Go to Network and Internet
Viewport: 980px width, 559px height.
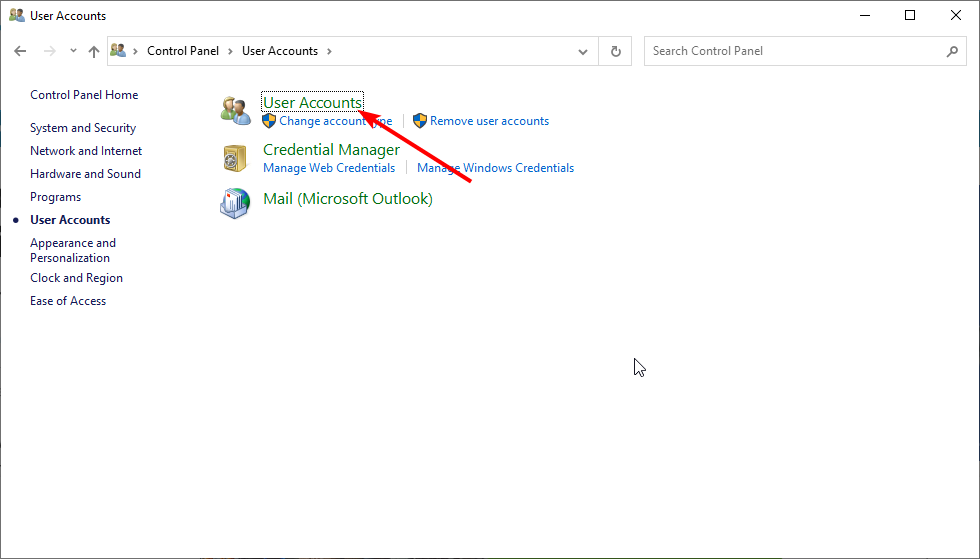(86, 151)
